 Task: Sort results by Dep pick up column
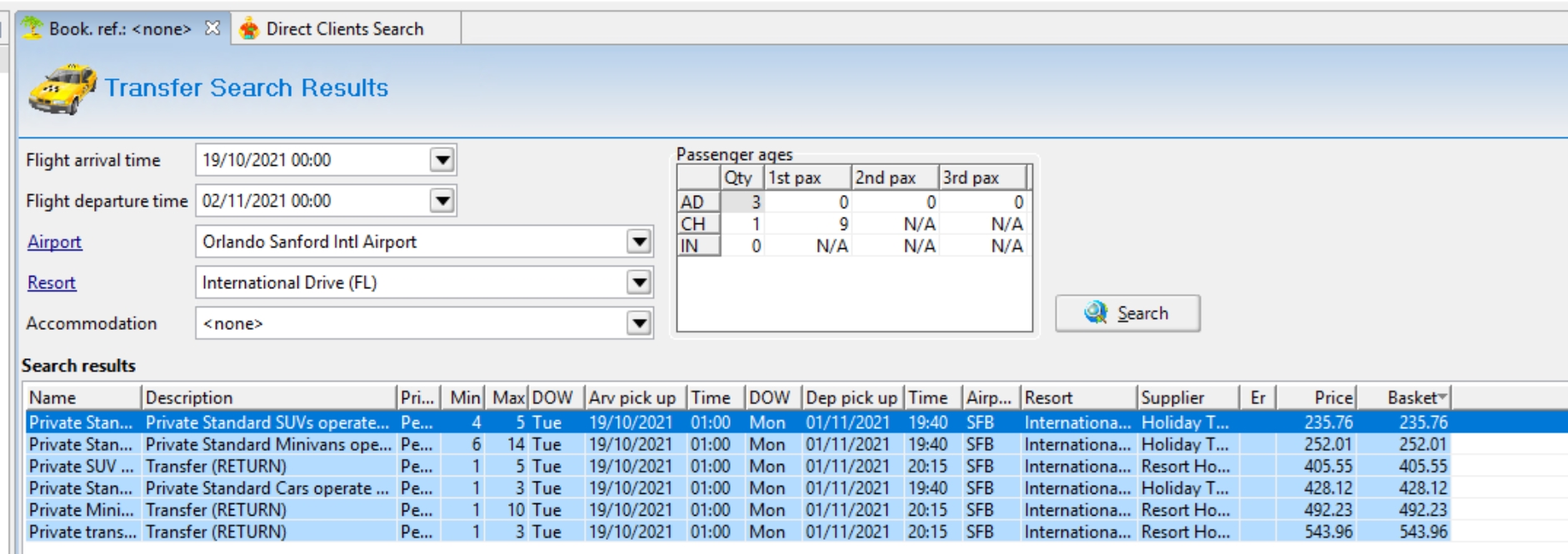[x=853, y=397]
